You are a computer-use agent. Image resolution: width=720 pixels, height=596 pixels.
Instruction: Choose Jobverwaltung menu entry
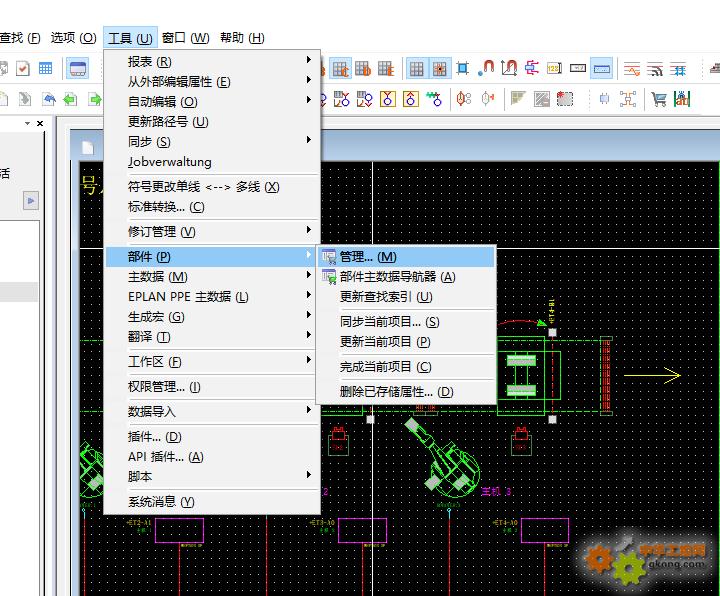click(x=212, y=162)
